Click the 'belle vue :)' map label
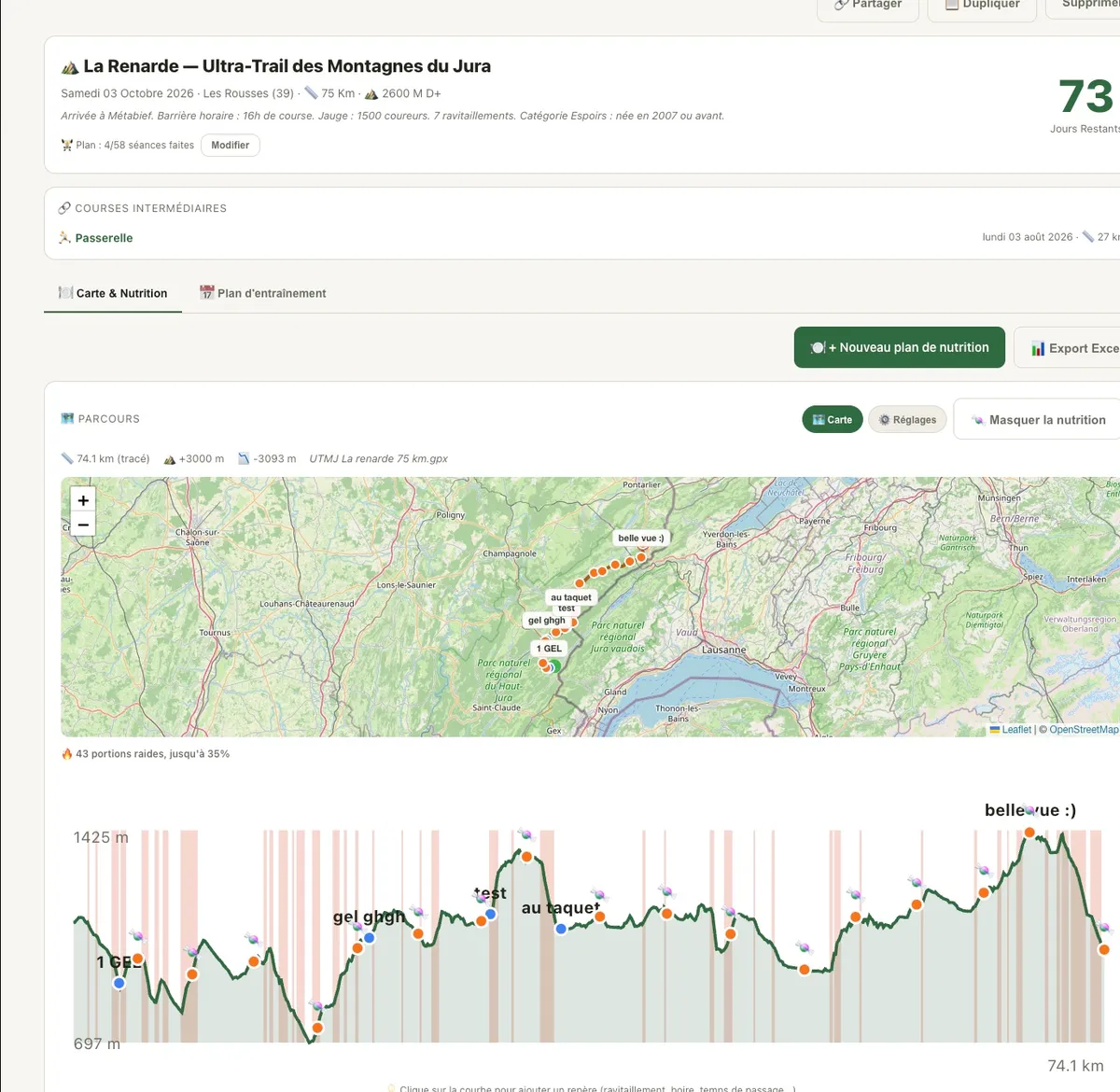The height and width of the screenshot is (1092, 1120). pyautogui.click(x=641, y=538)
